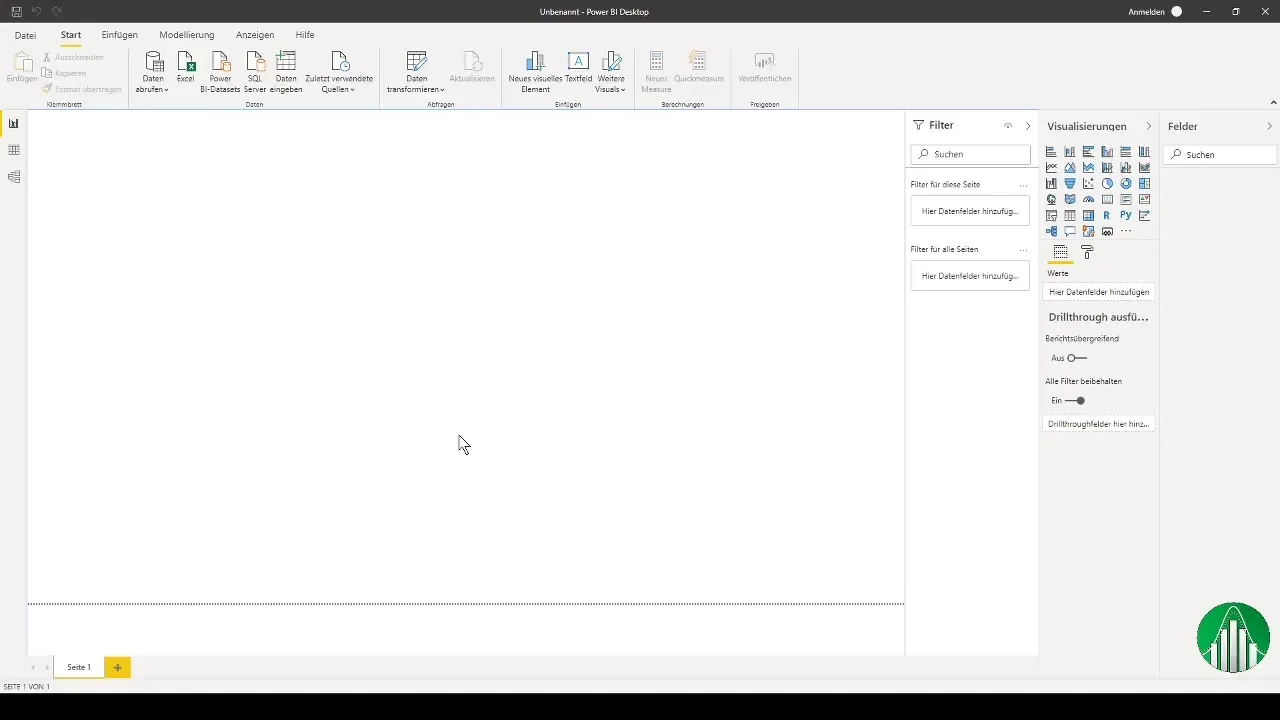Toggle Berichtsübergreifend switch

click(1077, 358)
